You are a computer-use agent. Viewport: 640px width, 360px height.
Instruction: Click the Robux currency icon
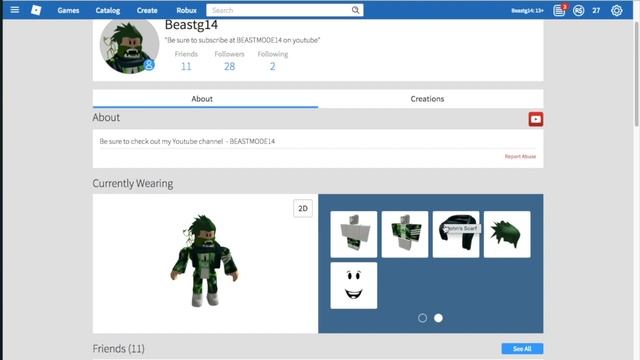pos(578,11)
